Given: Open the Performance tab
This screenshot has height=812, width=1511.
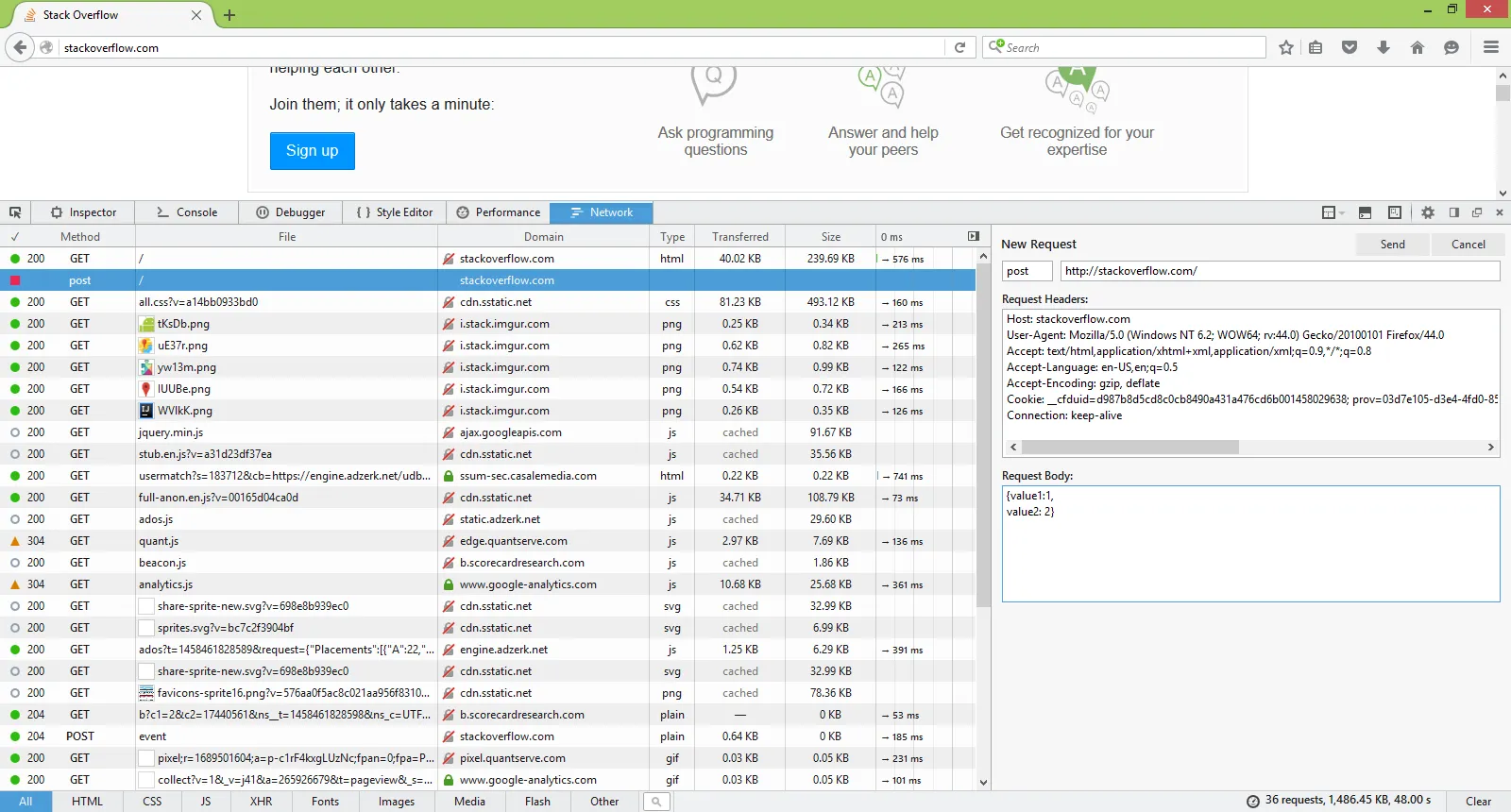Looking at the screenshot, I should (x=499, y=212).
